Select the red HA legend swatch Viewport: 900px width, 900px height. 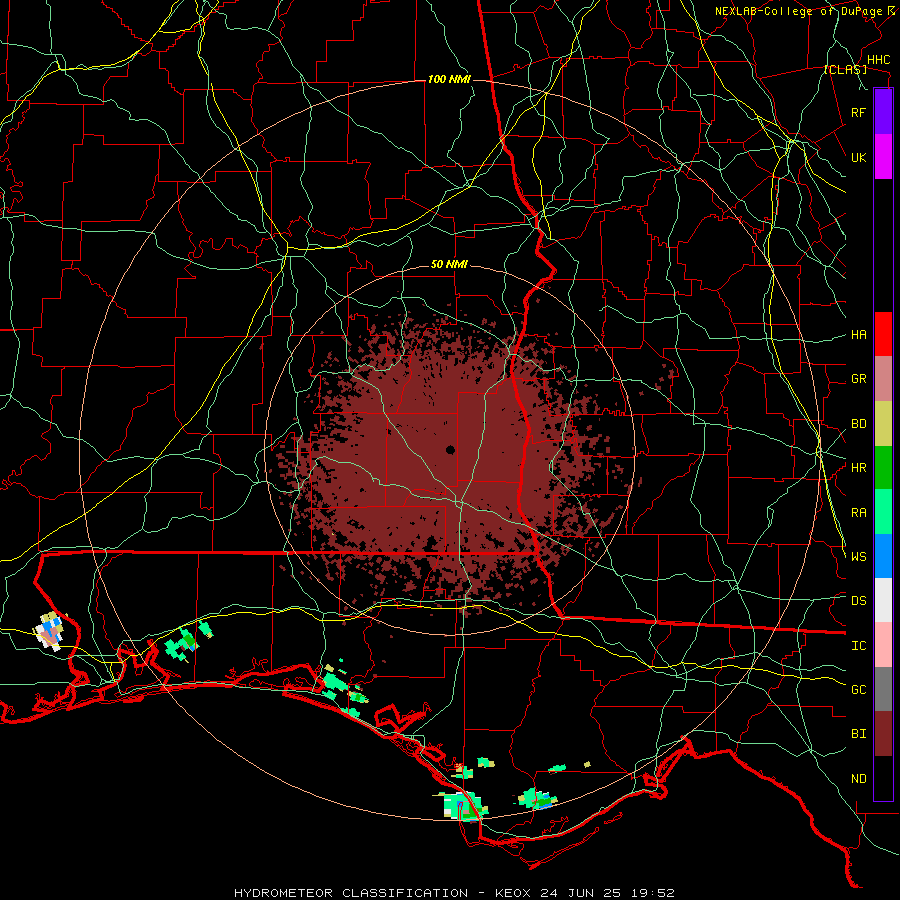point(883,334)
